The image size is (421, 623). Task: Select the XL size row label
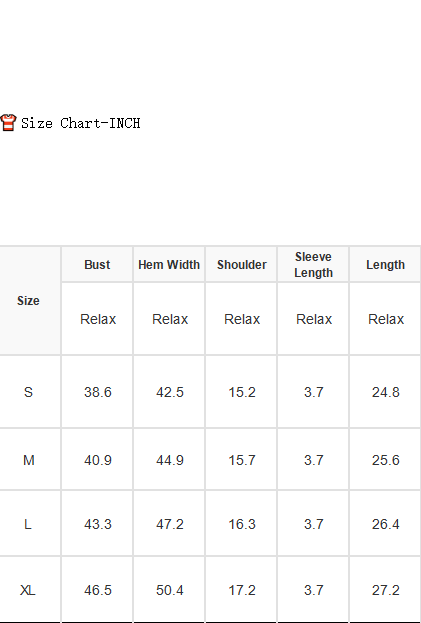click(x=27, y=590)
